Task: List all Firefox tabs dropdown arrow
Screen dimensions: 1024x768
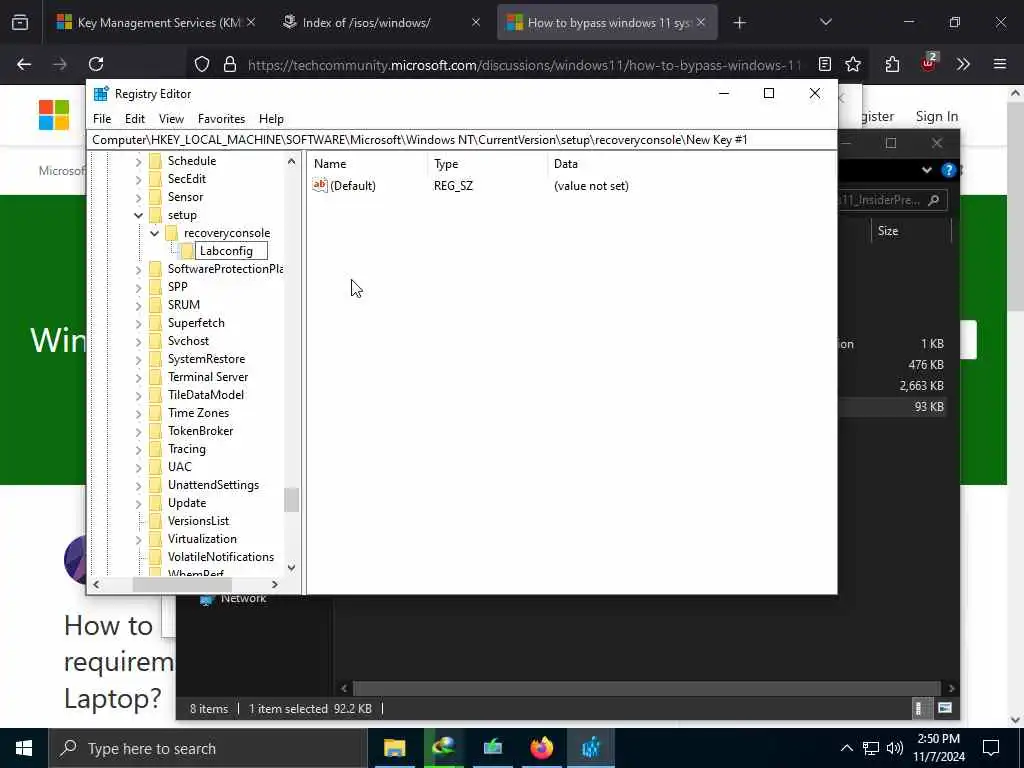Action: pyautogui.click(x=825, y=23)
